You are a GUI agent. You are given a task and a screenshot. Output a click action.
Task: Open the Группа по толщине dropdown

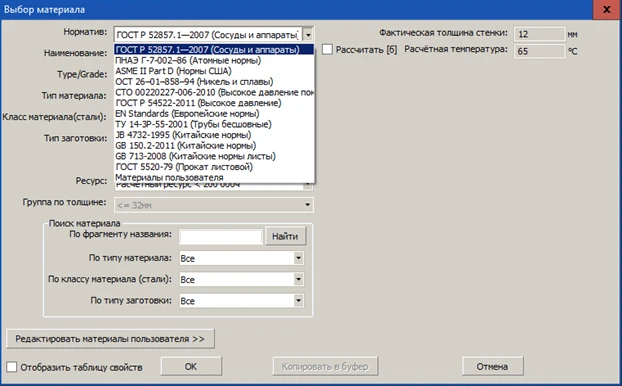307,205
